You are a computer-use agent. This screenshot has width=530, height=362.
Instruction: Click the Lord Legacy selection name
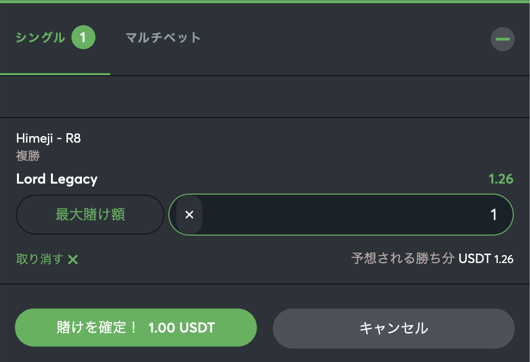(x=57, y=179)
